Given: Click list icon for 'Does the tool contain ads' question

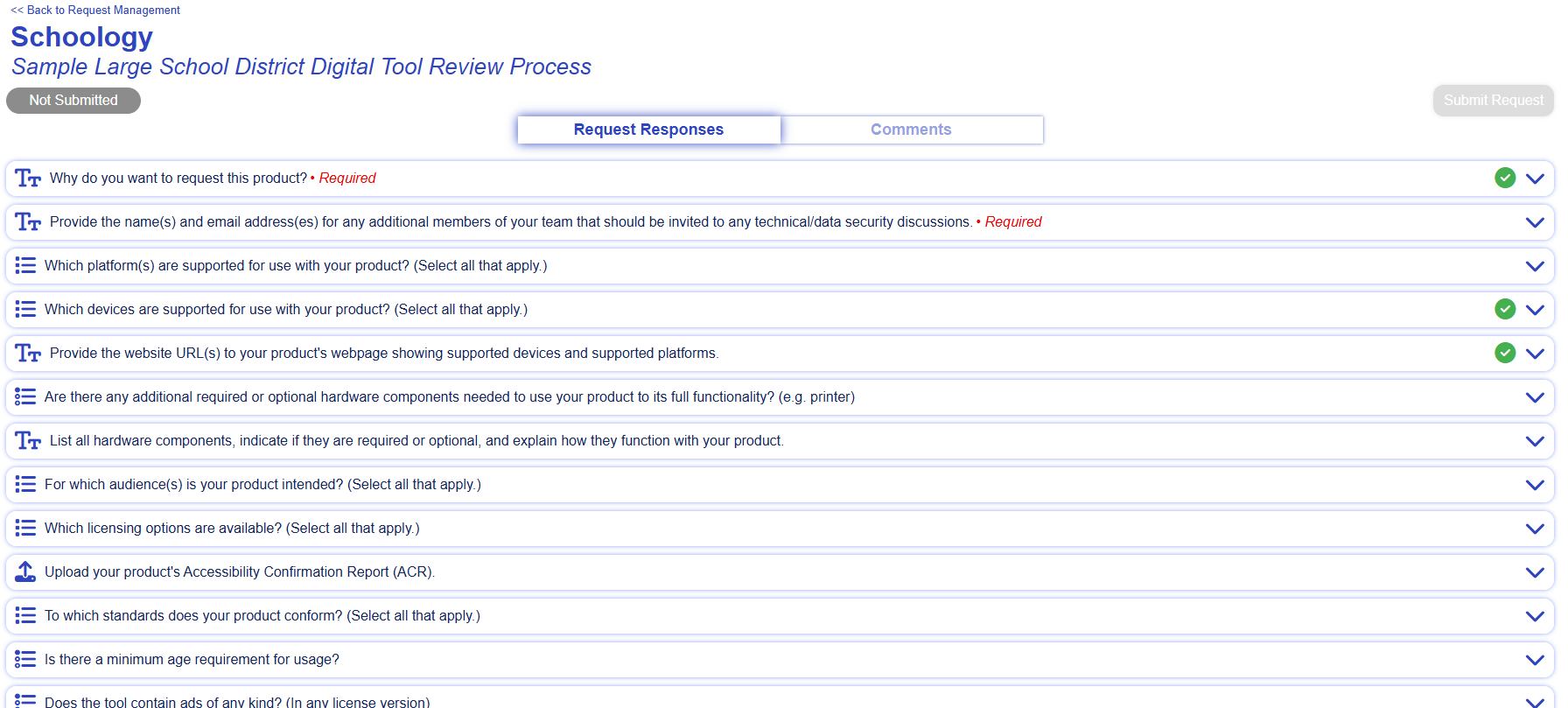Looking at the screenshot, I should pyautogui.click(x=25, y=701).
